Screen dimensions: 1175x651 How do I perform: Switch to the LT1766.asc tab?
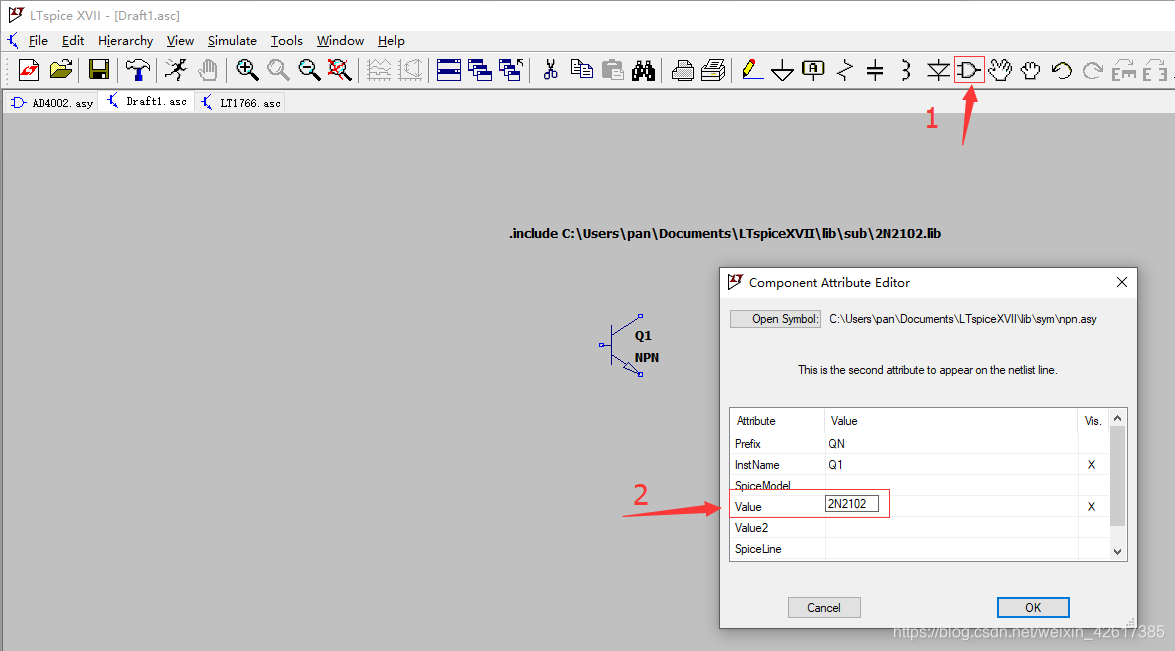coord(241,103)
